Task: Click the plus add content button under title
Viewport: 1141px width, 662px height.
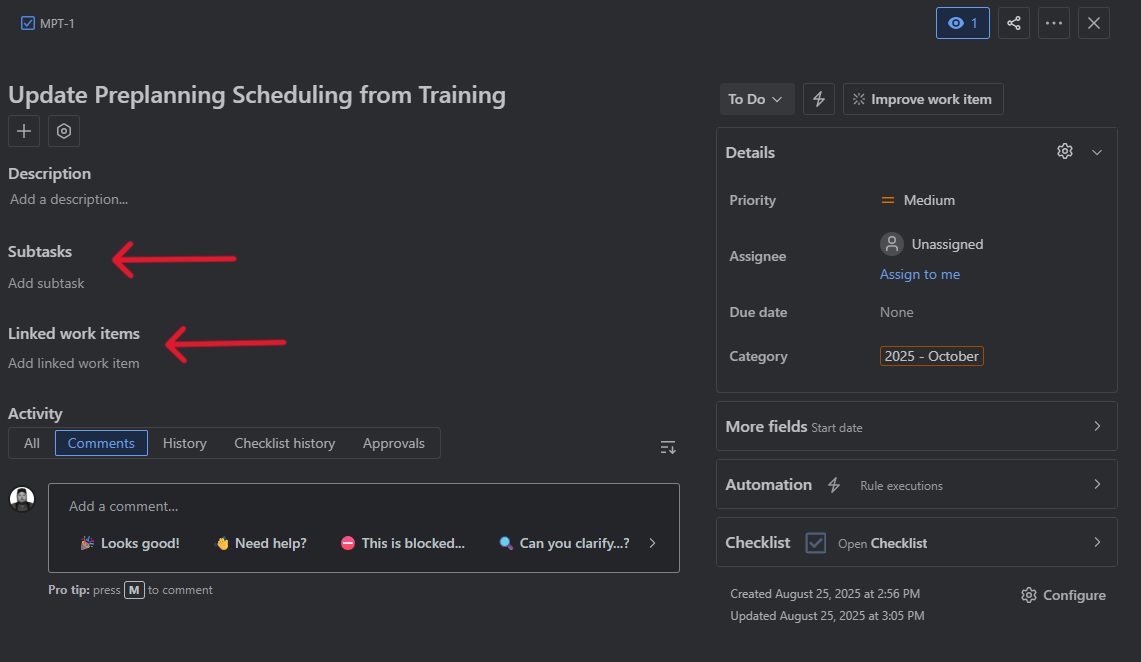Action: (24, 131)
